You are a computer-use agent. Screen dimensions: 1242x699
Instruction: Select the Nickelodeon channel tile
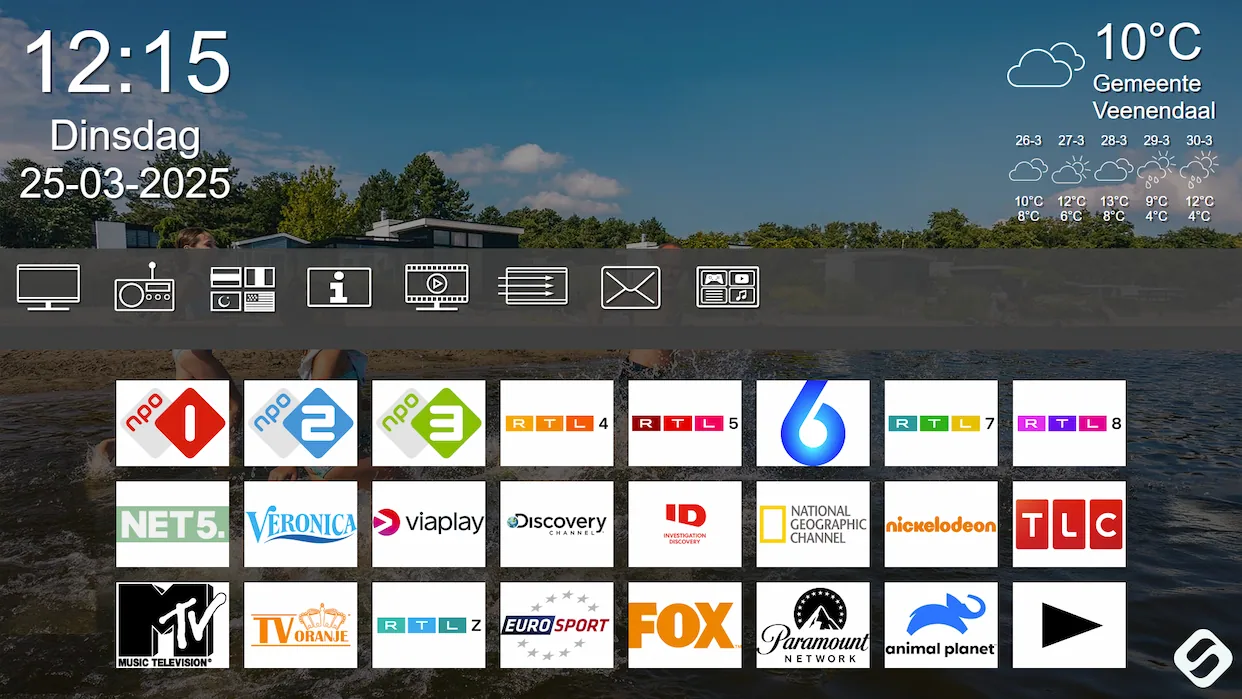point(941,524)
